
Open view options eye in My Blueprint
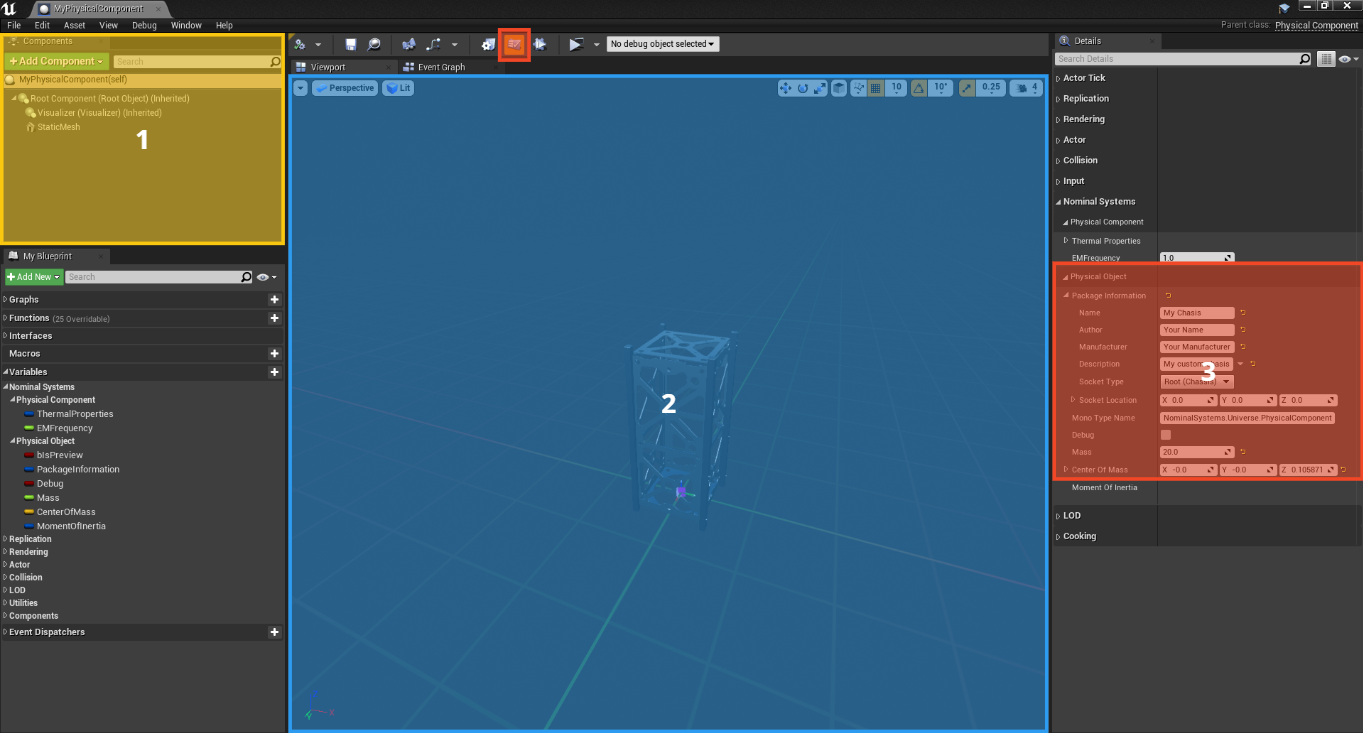[x=266, y=277]
